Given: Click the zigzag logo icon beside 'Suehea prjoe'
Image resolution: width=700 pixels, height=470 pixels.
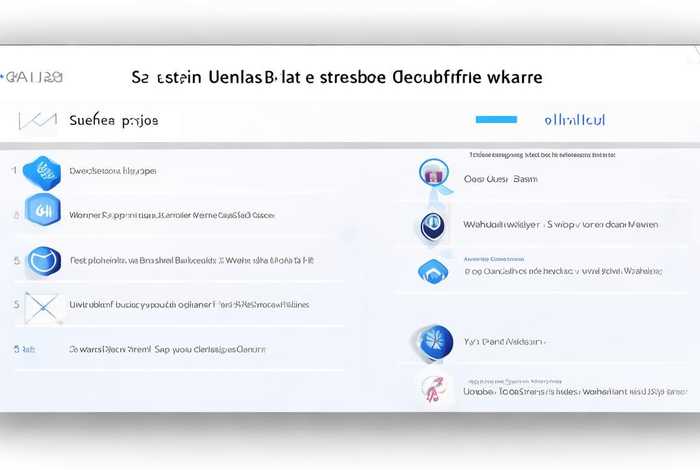Looking at the screenshot, I should (x=38, y=120).
